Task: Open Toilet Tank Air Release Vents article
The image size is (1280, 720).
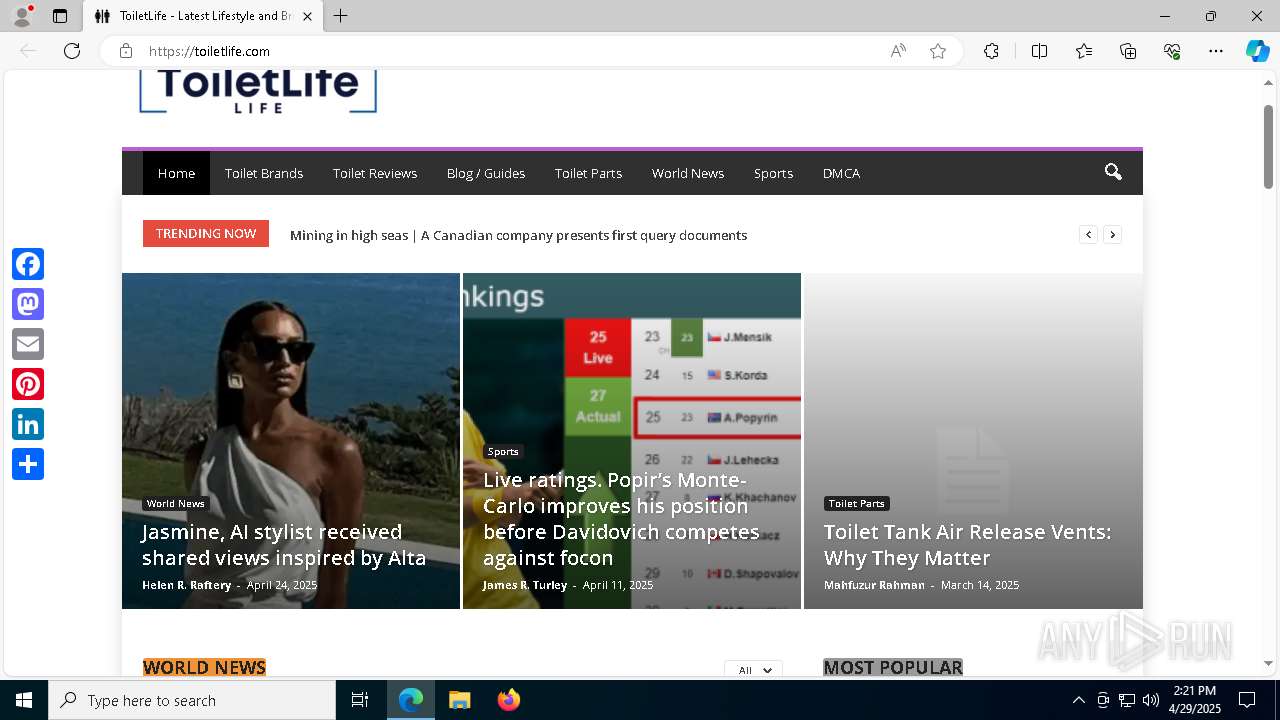Action: tap(967, 545)
